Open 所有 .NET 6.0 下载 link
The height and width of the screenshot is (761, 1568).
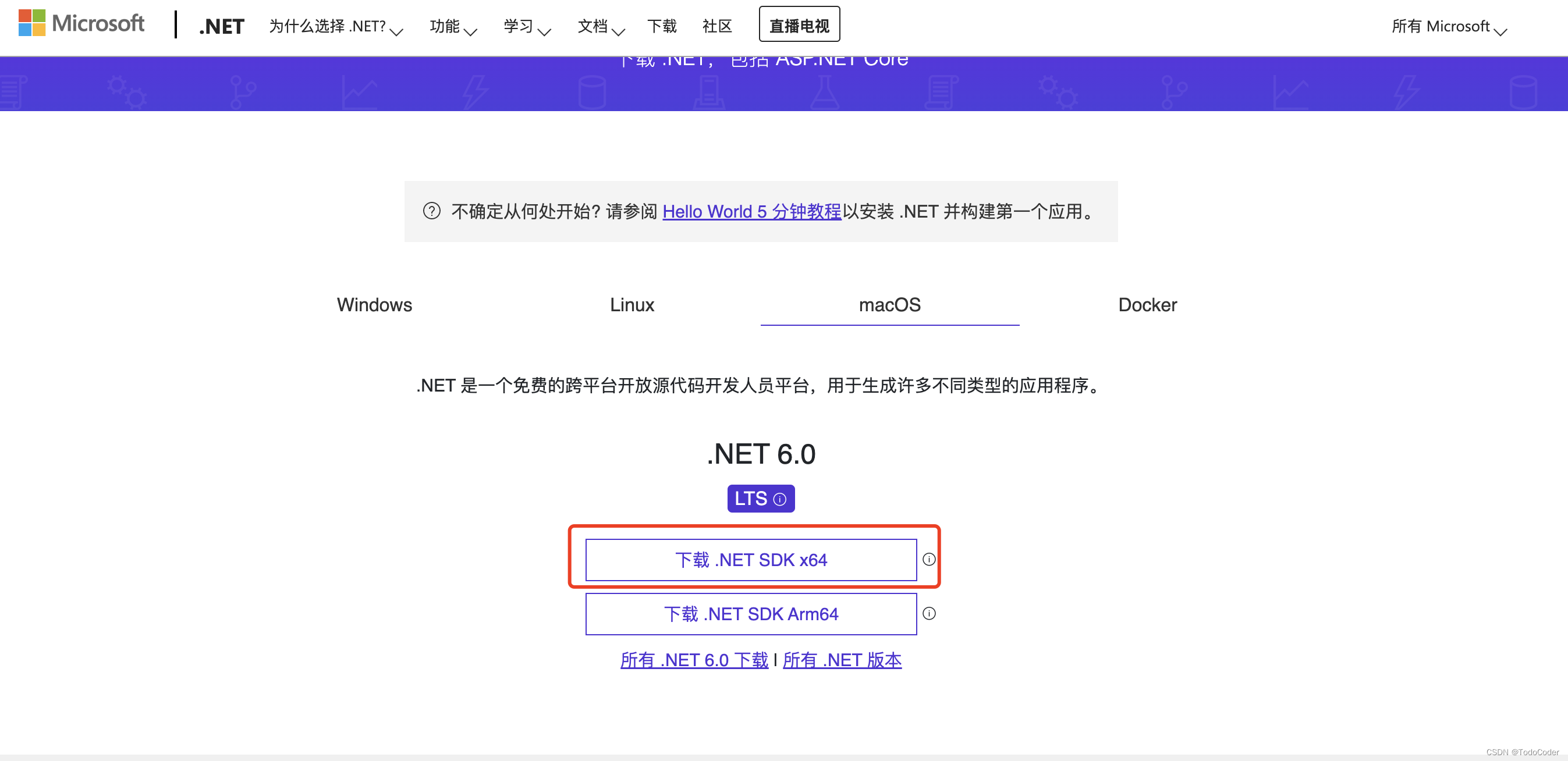tap(694, 659)
